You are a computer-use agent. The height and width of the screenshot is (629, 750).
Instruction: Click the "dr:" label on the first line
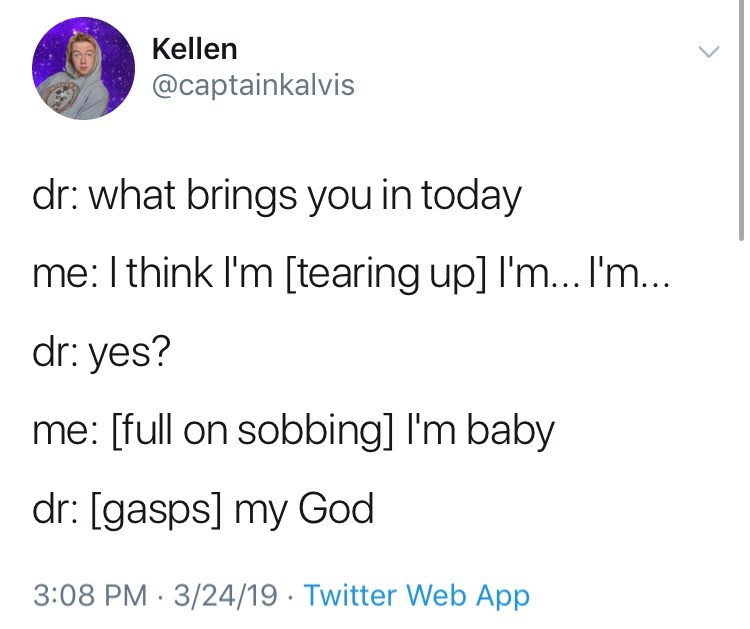(56, 195)
